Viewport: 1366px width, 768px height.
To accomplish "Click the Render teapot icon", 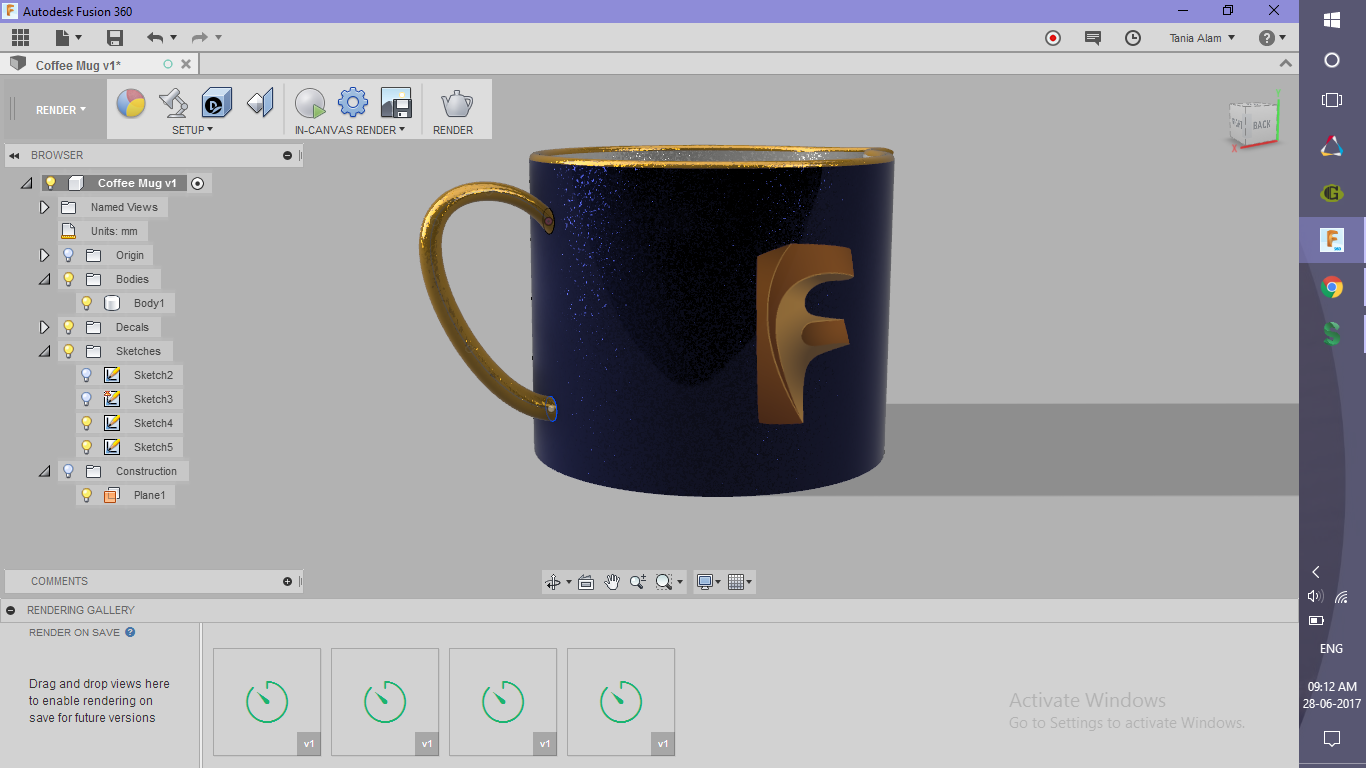I will click(x=456, y=102).
